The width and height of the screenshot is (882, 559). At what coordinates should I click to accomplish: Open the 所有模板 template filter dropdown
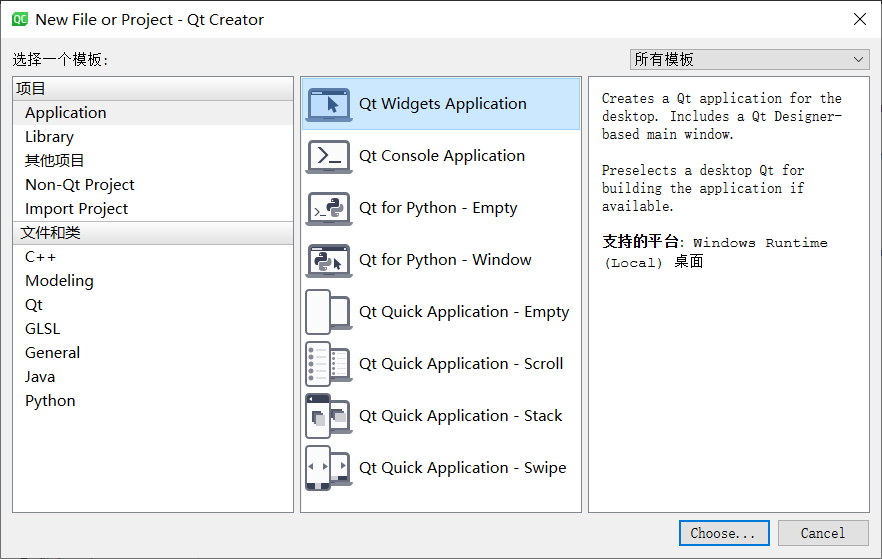coord(749,59)
